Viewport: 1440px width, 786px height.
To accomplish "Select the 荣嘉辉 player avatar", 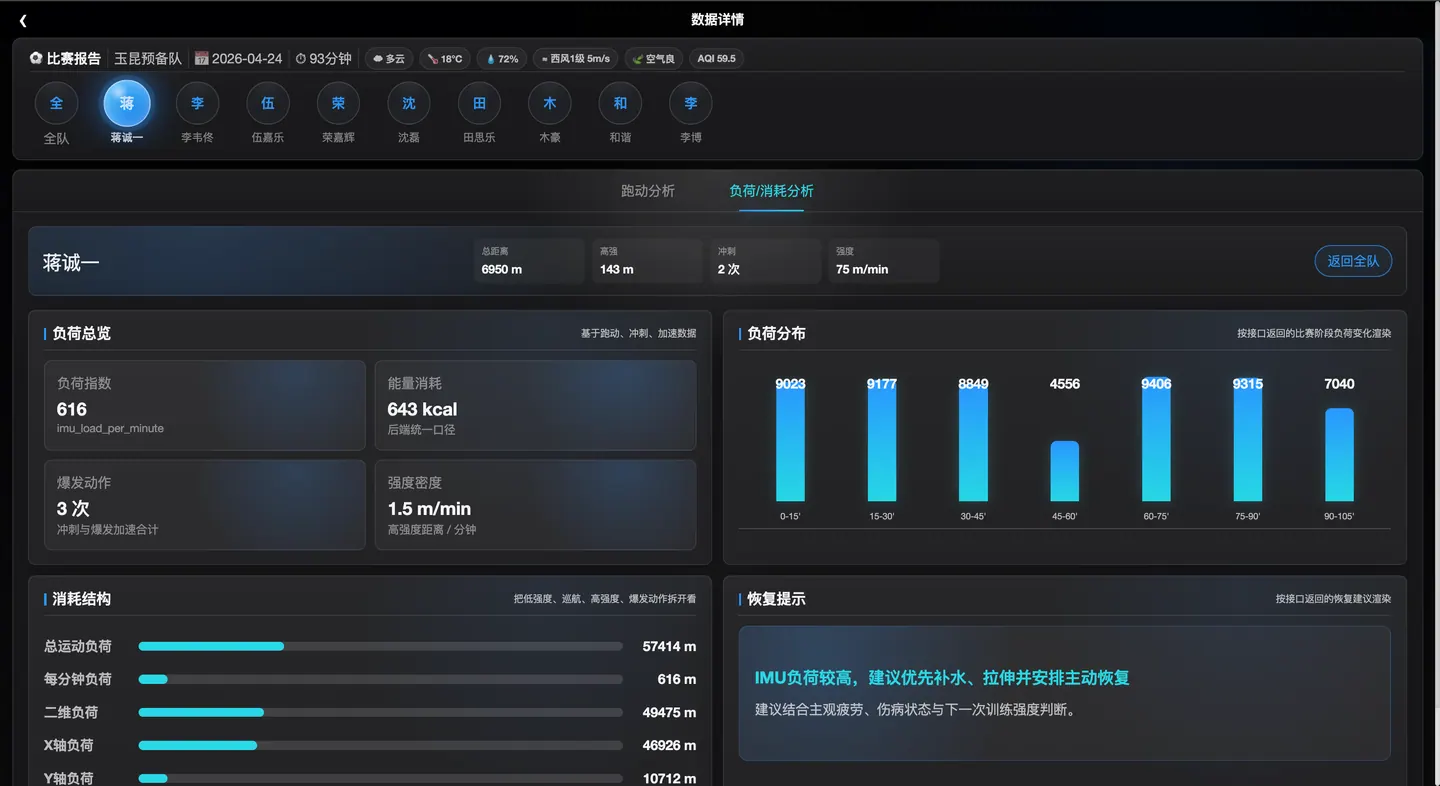I will tap(338, 103).
